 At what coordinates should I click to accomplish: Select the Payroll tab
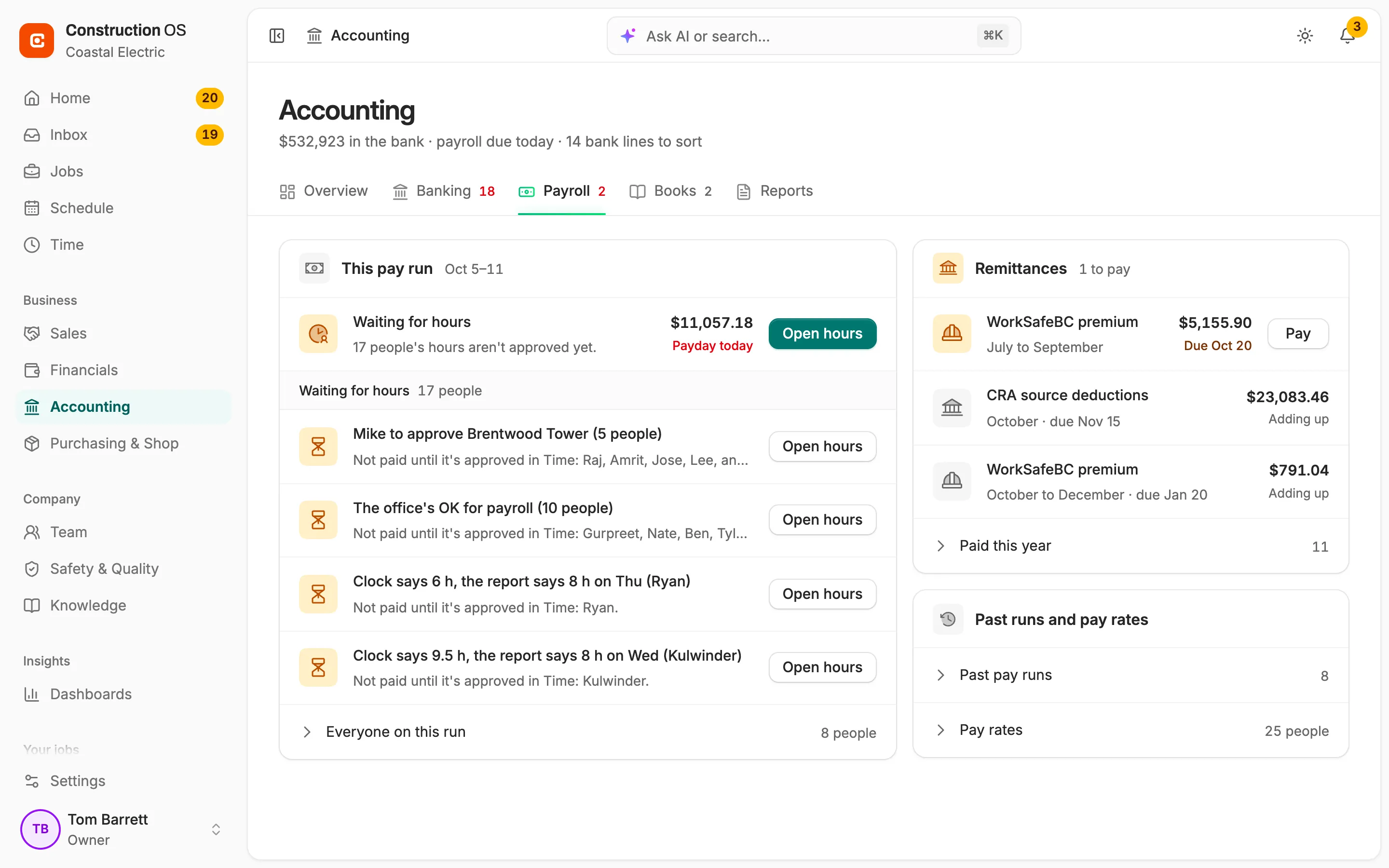(561, 191)
